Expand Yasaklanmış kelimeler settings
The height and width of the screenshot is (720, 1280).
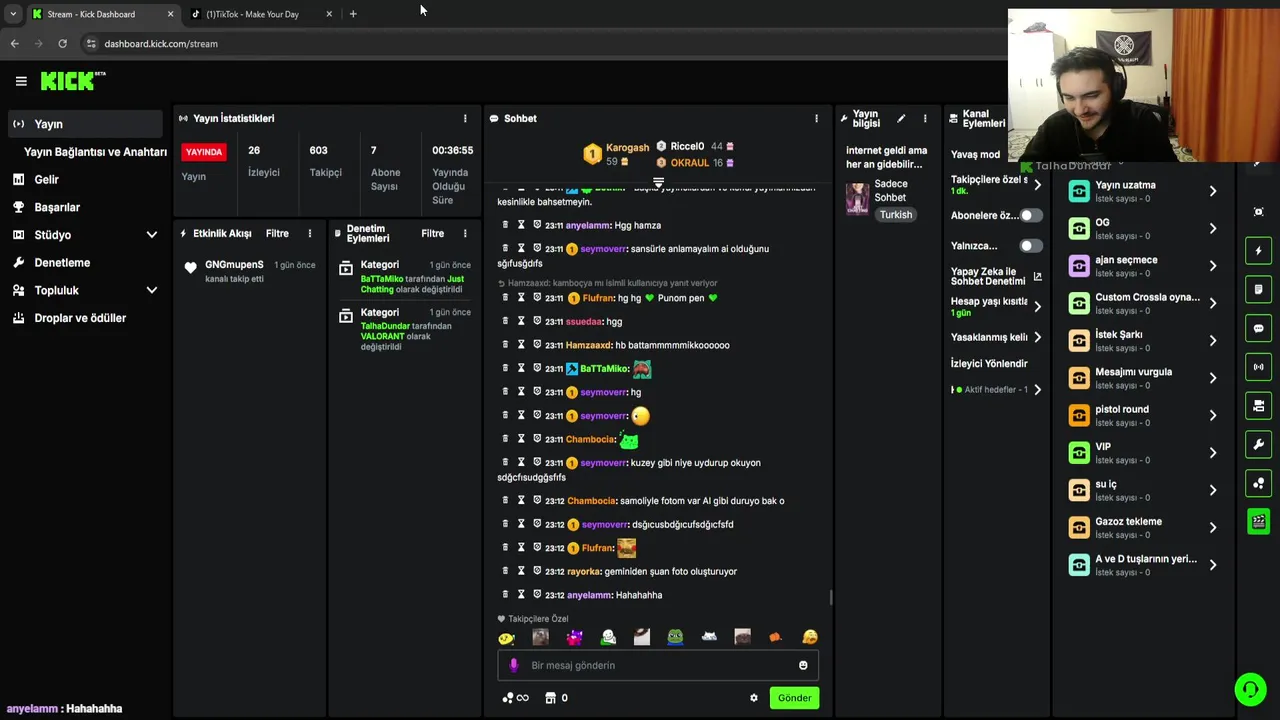(1037, 337)
